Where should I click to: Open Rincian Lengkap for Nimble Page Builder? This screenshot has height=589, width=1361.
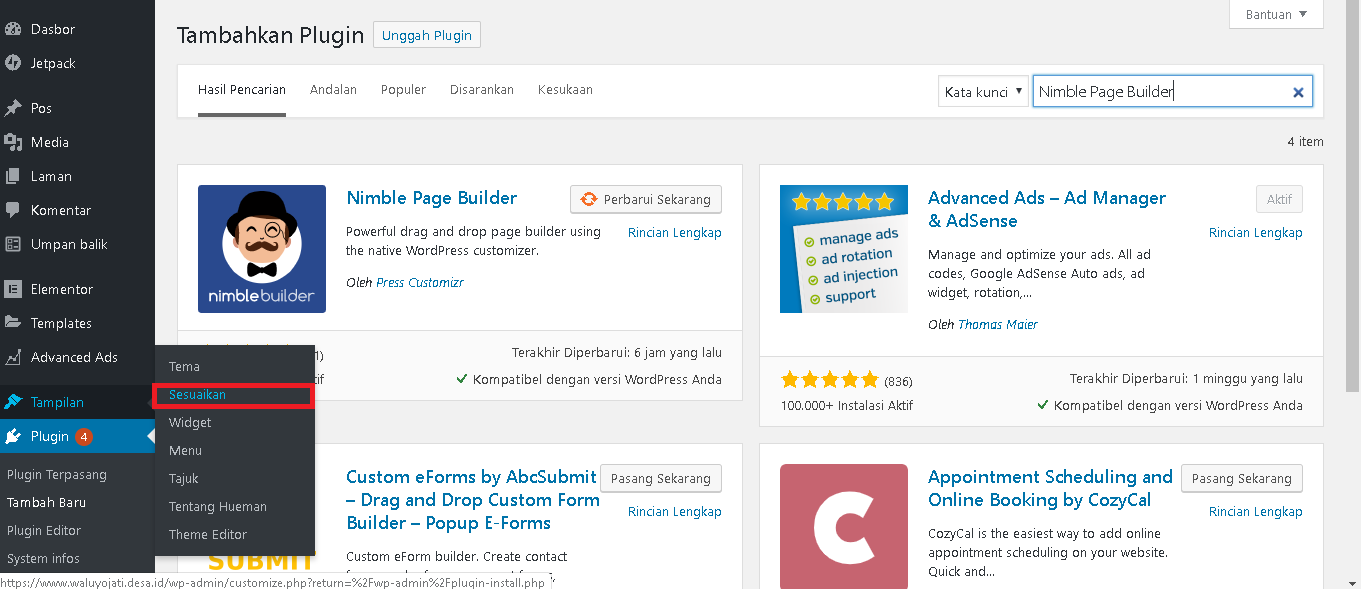click(675, 232)
